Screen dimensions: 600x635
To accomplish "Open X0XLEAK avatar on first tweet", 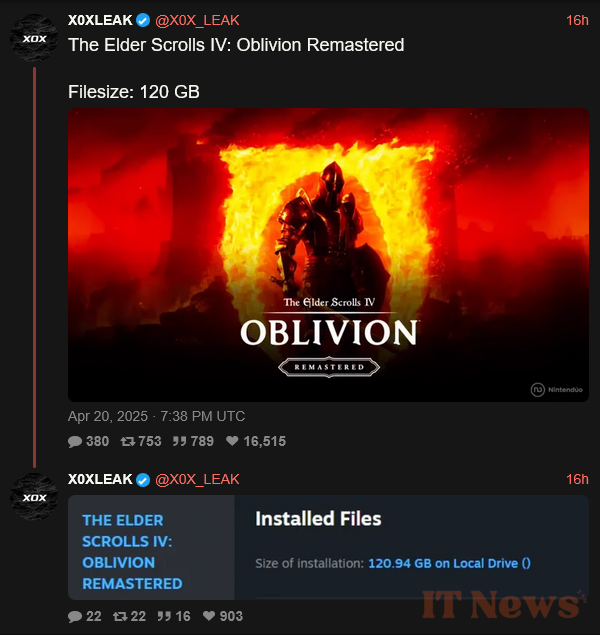I will tap(34, 38).
